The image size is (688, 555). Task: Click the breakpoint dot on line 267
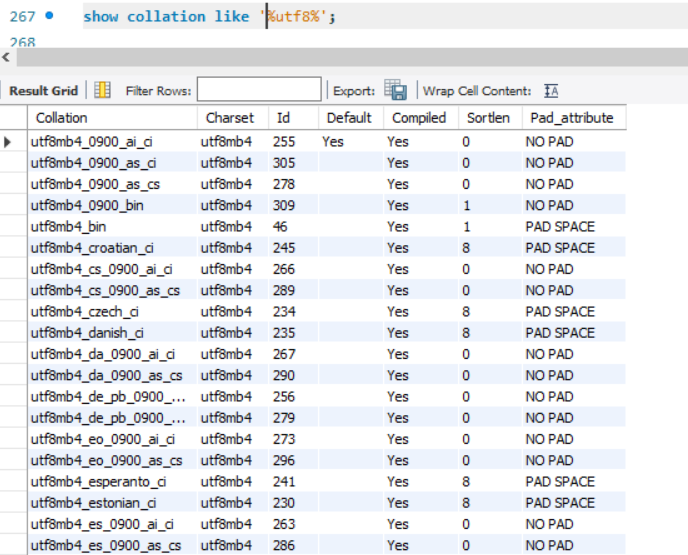50,16
